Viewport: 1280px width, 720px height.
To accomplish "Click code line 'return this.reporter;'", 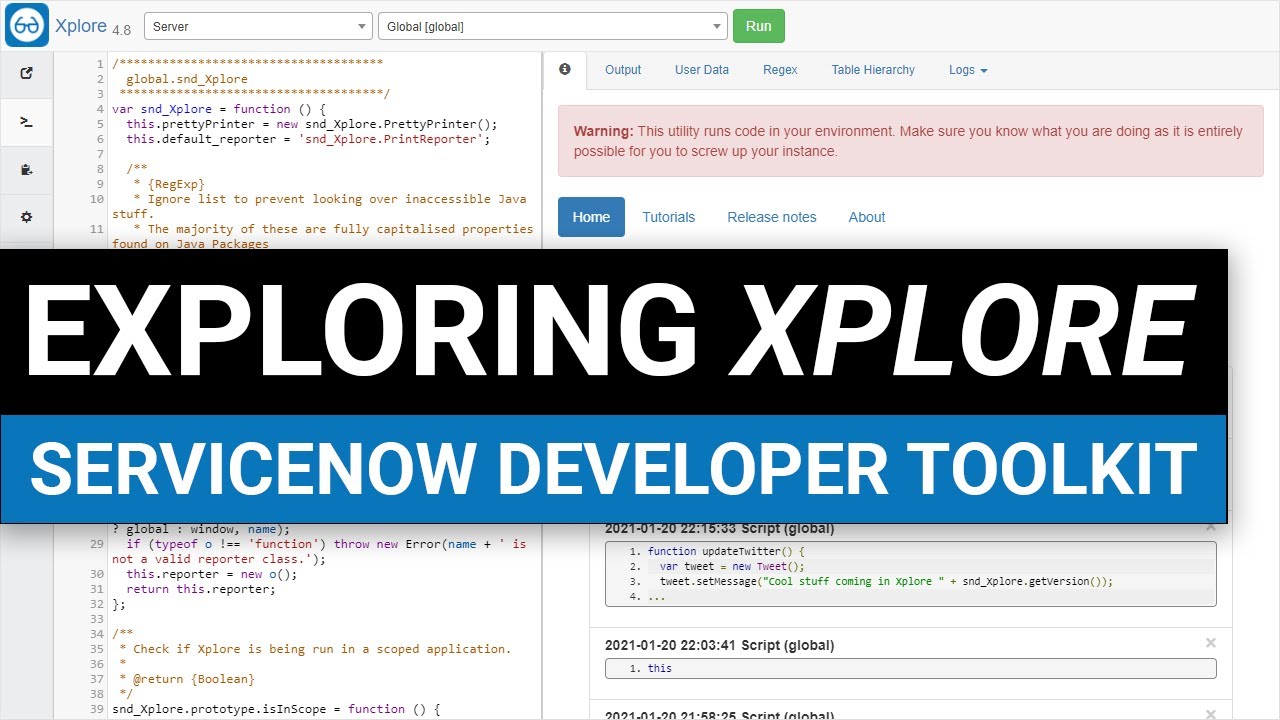I will [200, 589].
